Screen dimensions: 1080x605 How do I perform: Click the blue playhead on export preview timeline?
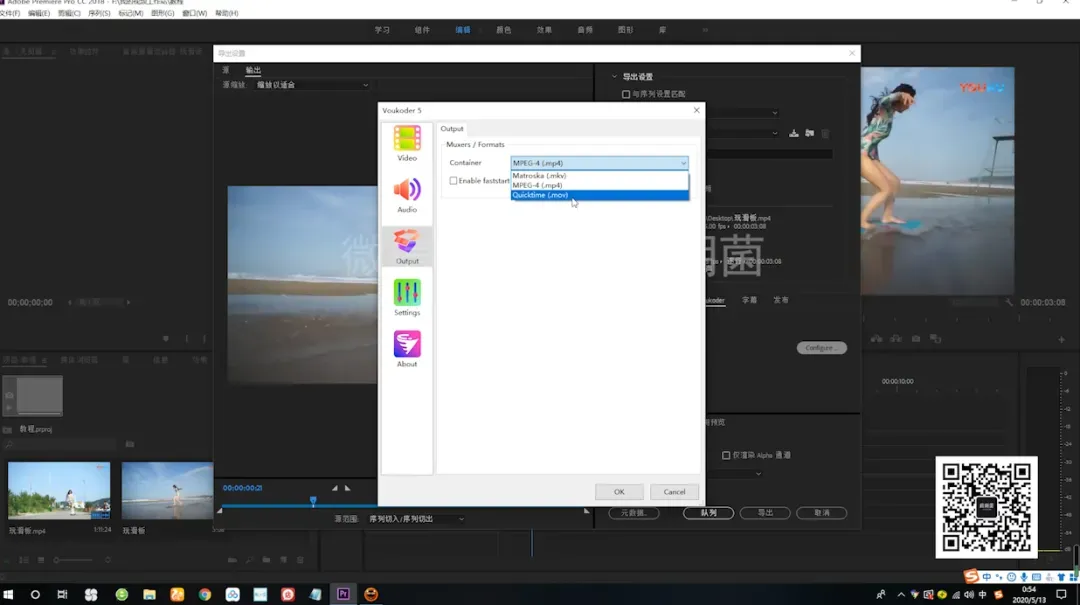tap(313, 500)
